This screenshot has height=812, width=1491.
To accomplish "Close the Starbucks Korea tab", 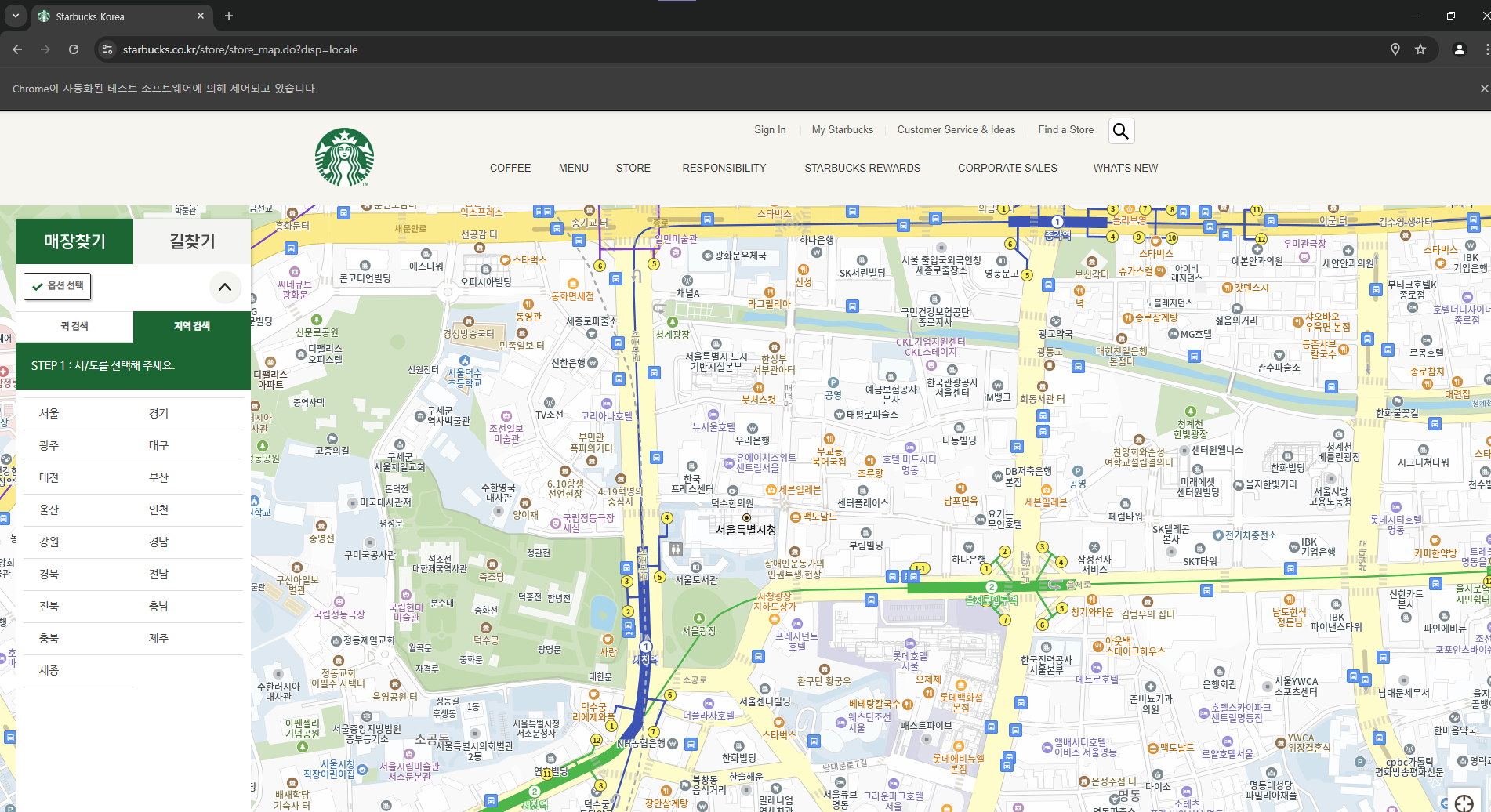I will pyautogui.click(x=201, y=16).
